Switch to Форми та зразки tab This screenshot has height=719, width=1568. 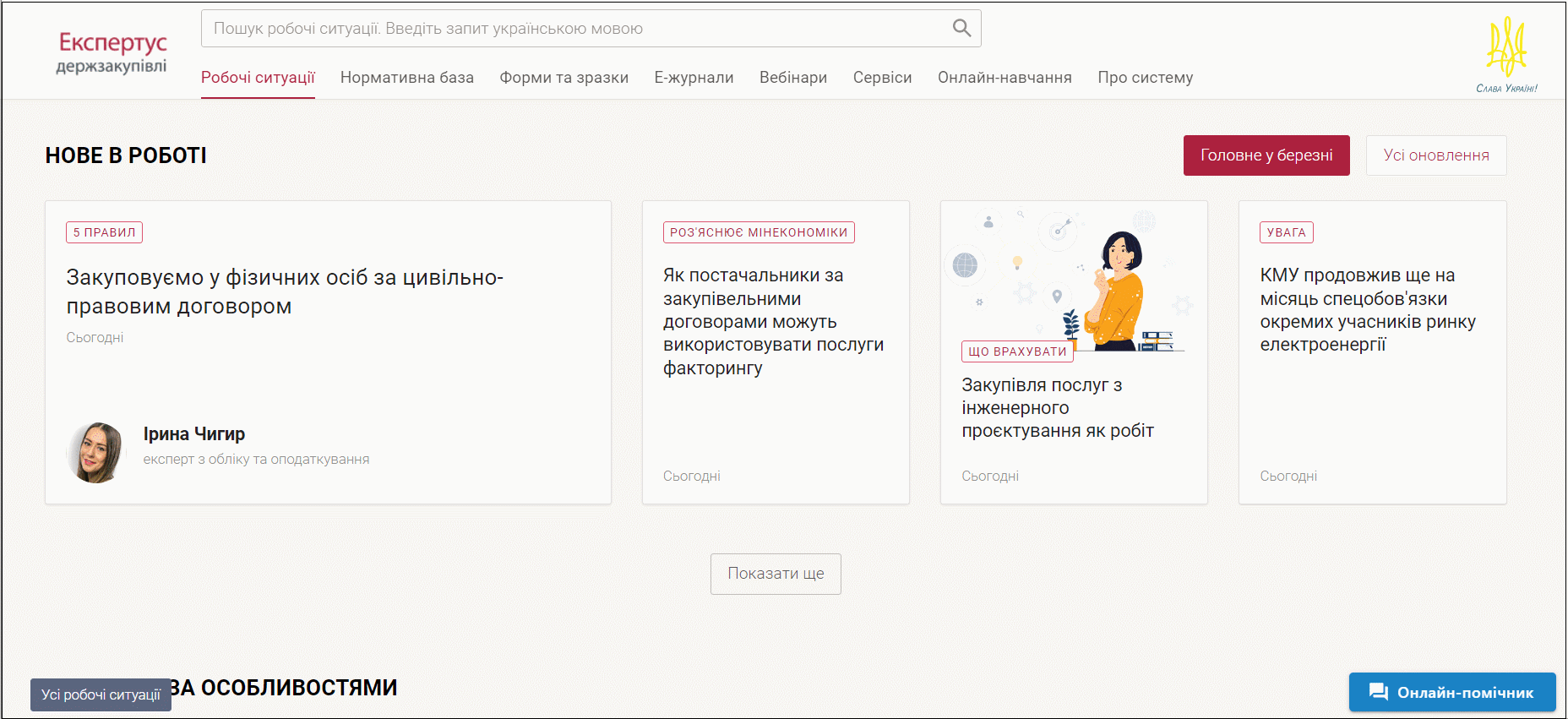pos(563,78)
